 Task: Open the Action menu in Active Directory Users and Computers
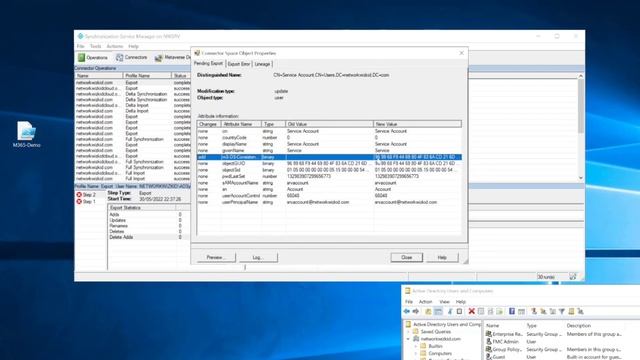pos(425,302)
